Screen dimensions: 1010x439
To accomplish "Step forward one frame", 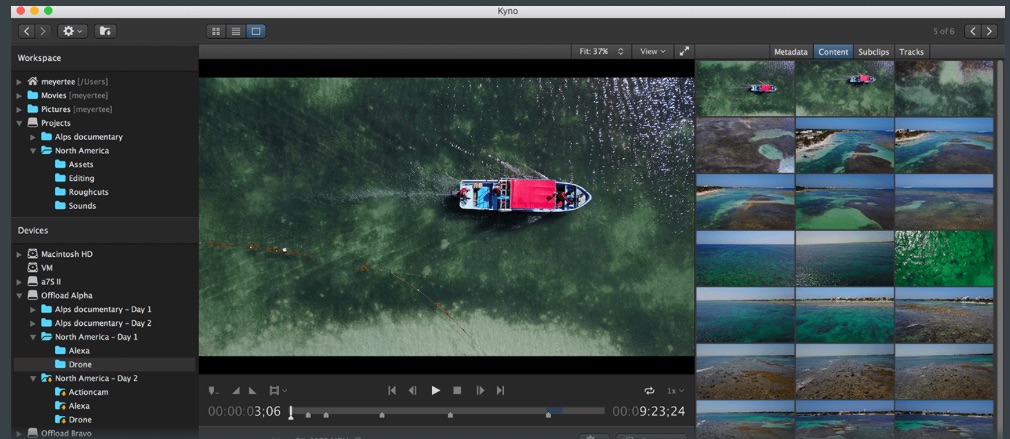I will point(480,390).
